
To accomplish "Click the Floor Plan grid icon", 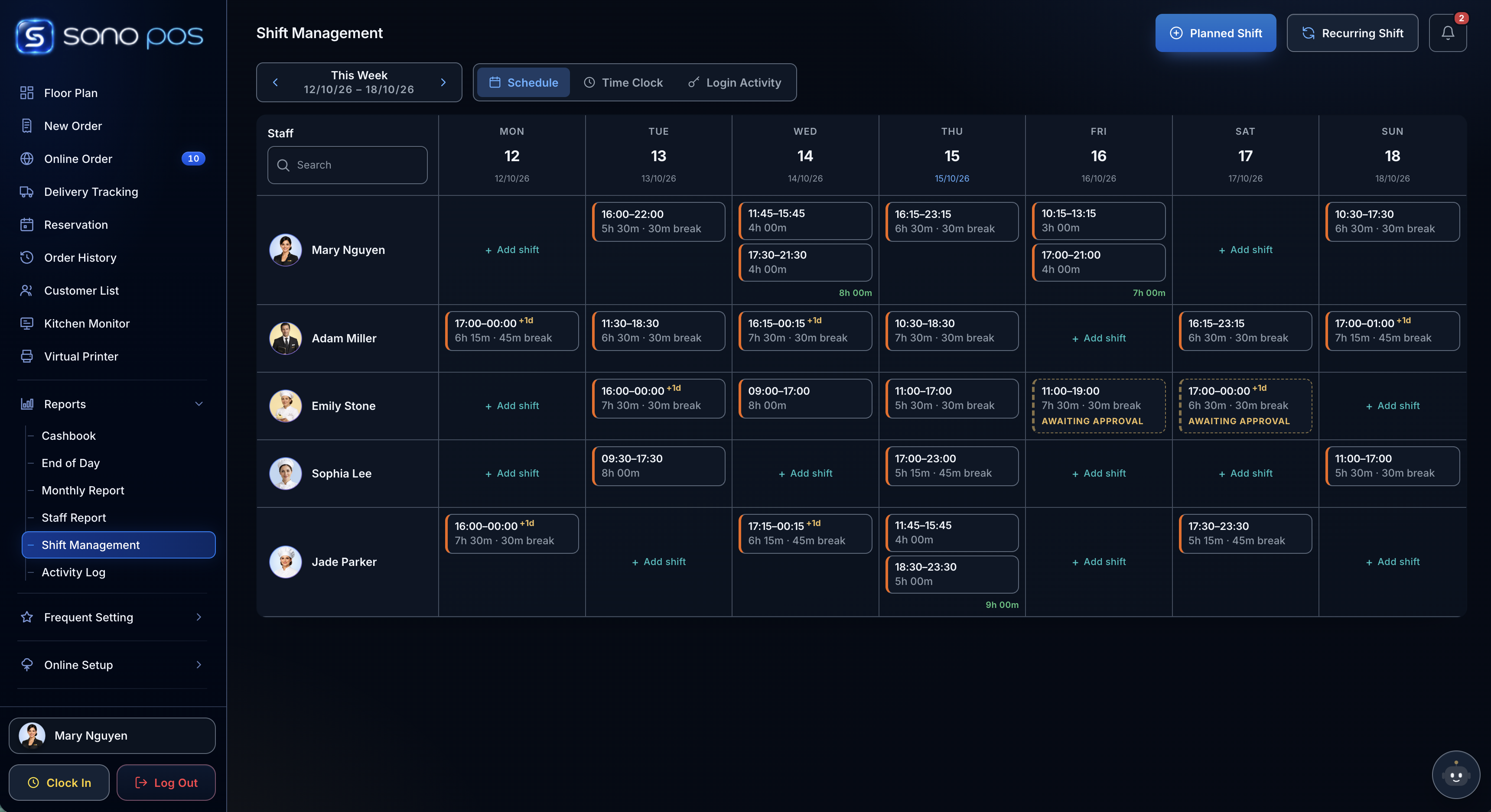I will [x=26, y=93].
